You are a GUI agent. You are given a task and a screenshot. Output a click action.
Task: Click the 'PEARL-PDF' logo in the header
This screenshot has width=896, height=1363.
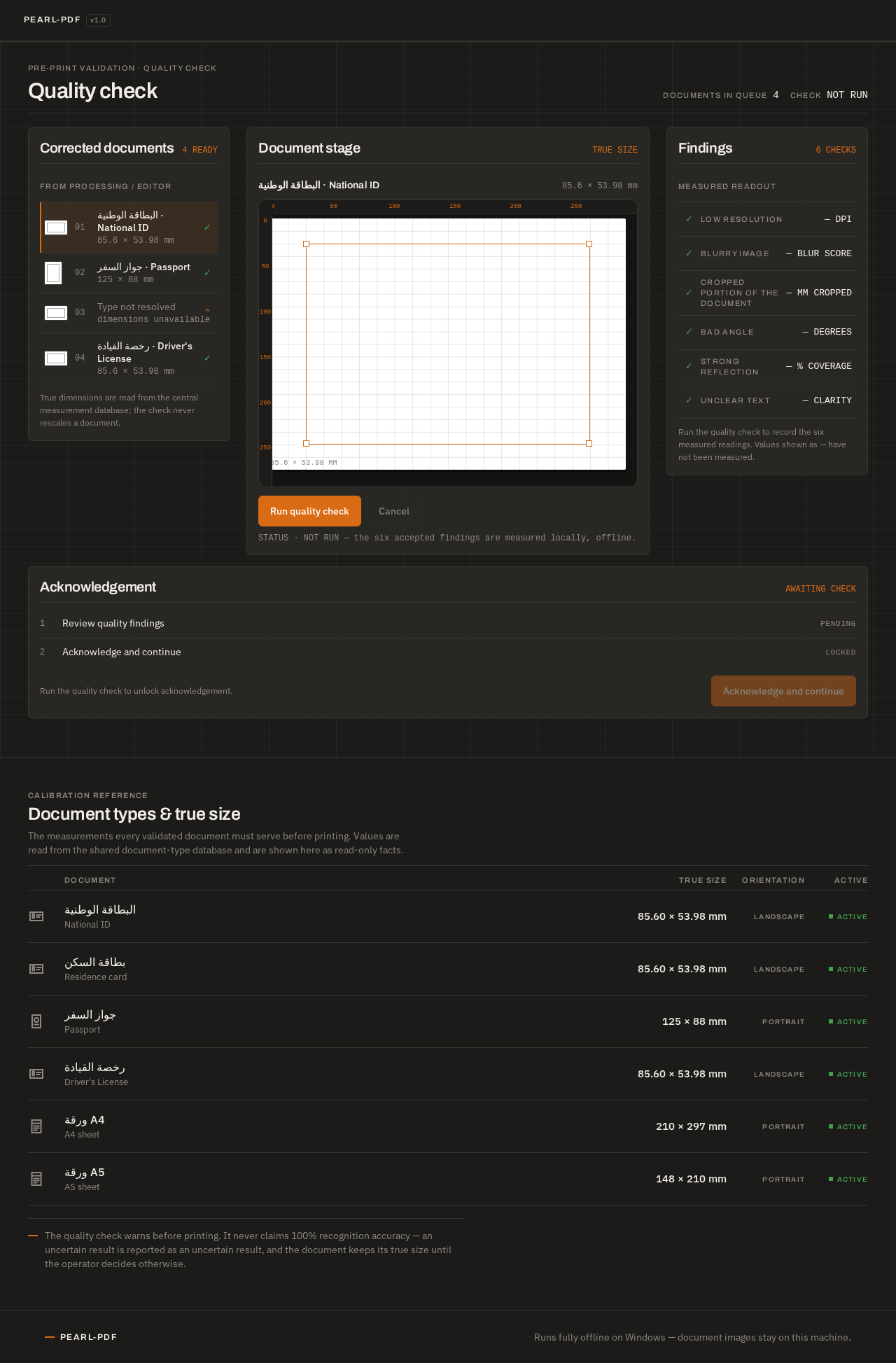52,20
